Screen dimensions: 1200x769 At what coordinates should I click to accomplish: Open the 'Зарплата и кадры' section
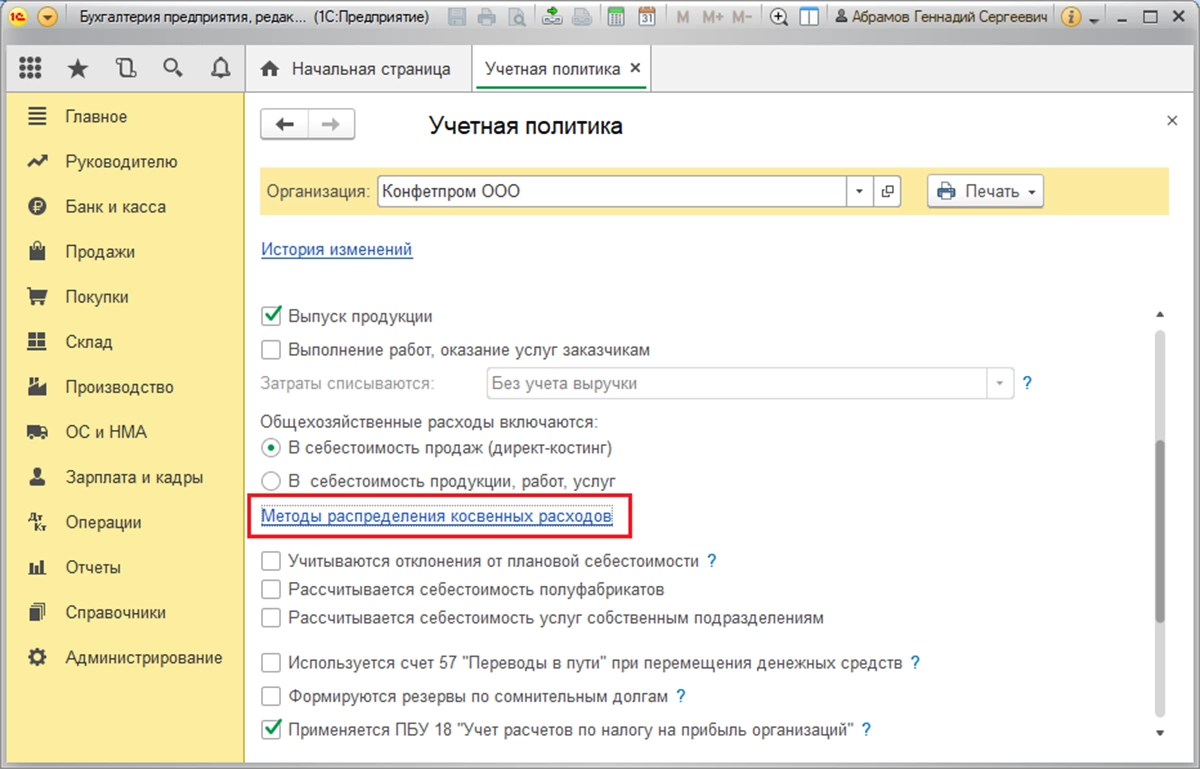(x=134, y=477)
